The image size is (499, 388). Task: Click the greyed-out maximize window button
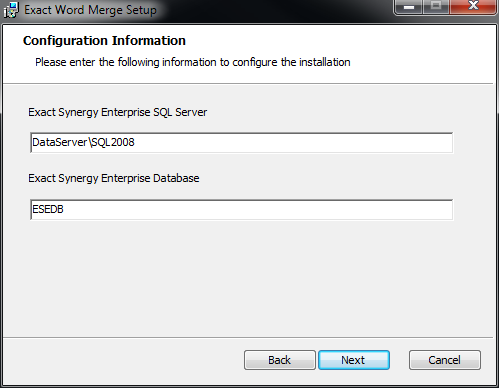click(x=436, y=7)
